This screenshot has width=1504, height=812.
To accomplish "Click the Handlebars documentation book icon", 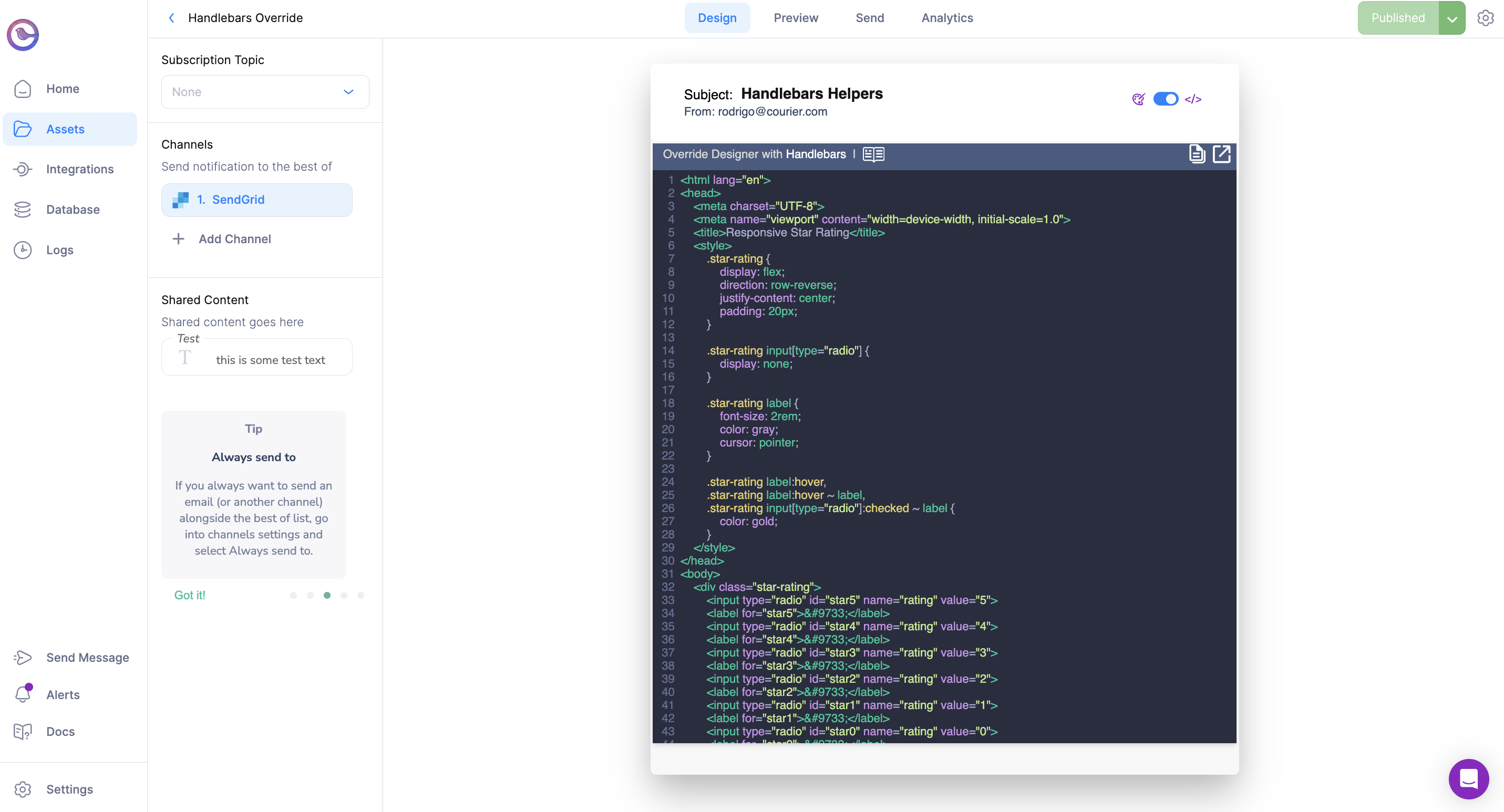I will pyautogui.click(x=873, y=154).
